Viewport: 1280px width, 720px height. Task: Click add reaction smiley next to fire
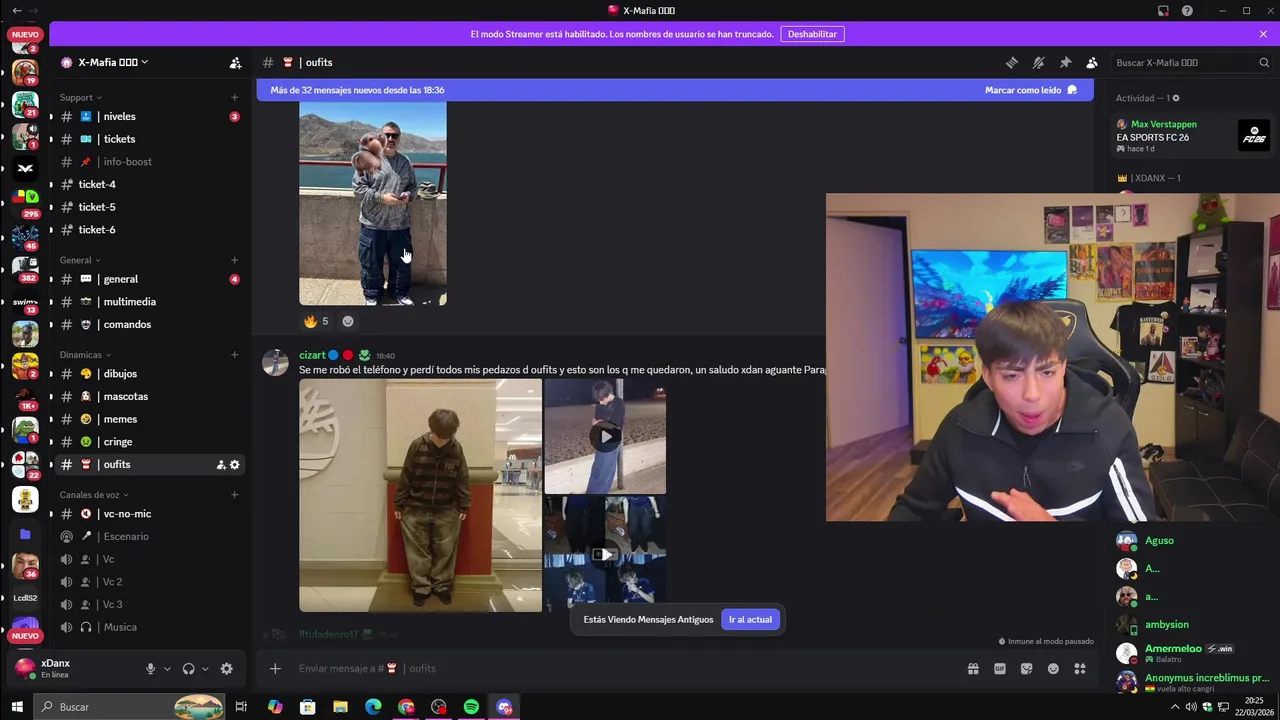click(348, 321)
